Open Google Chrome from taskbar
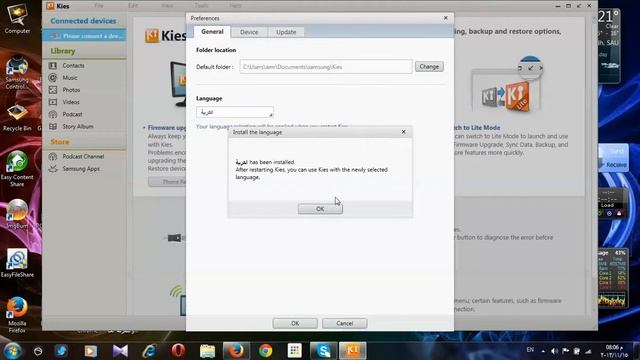 (x=265, y=351)
